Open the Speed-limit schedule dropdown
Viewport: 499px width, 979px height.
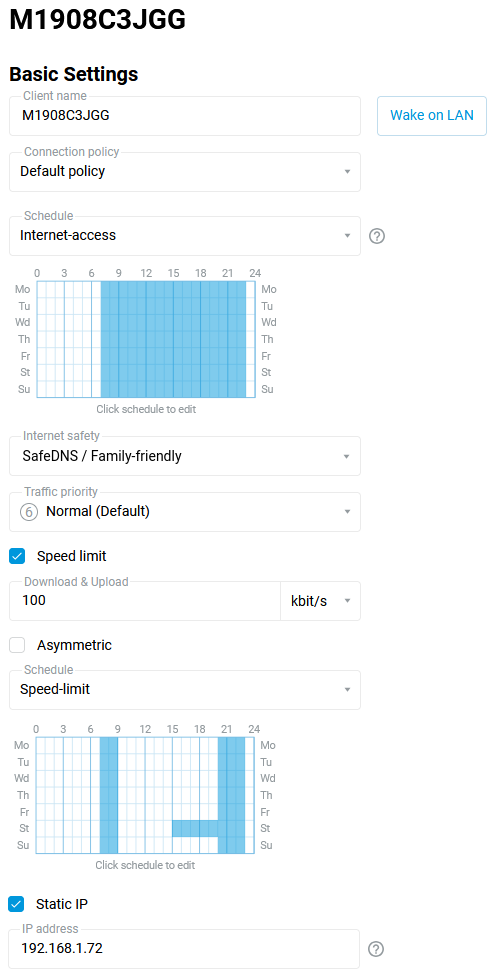point(185,690)
